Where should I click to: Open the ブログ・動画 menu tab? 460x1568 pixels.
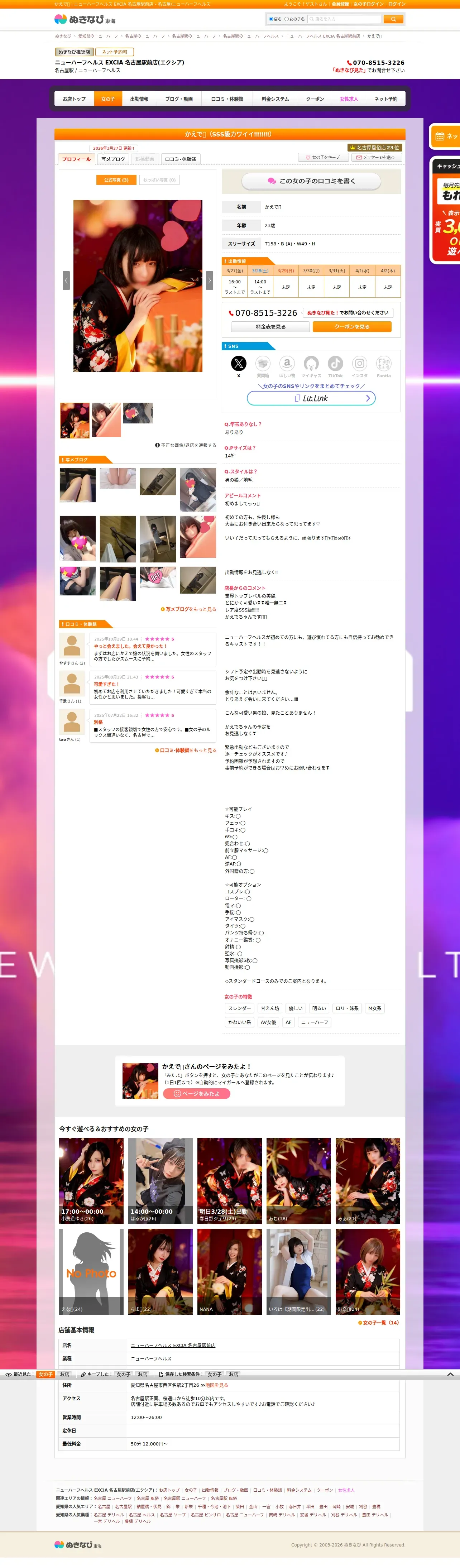179,99
